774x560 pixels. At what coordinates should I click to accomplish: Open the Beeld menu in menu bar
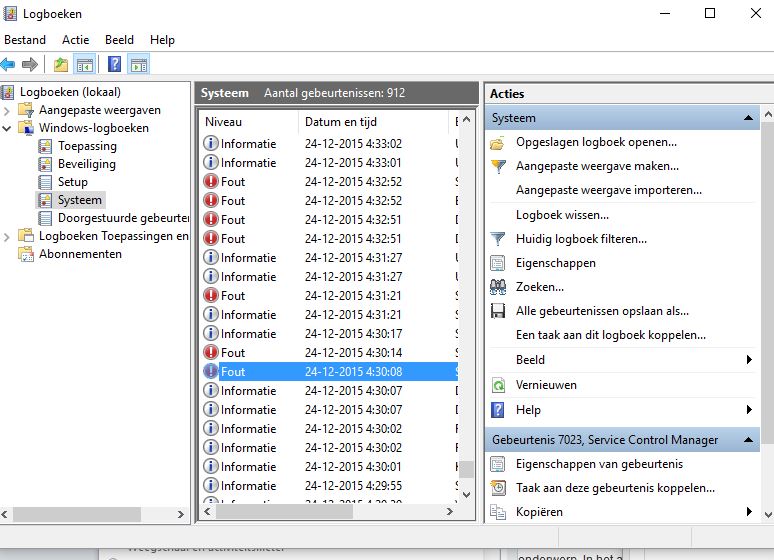point(119,40)
